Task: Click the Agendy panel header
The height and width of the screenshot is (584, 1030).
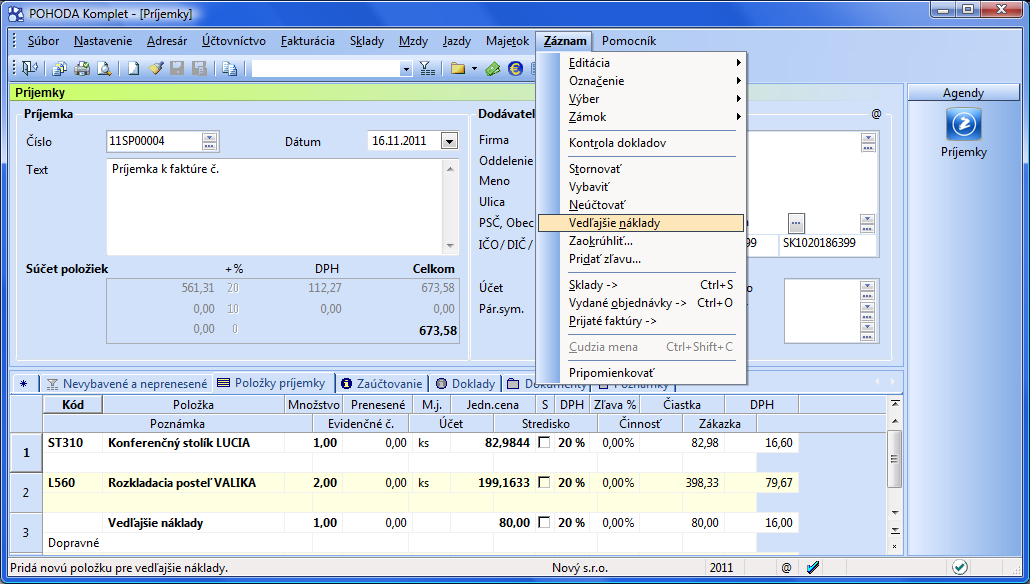Action: coord(963,93)
